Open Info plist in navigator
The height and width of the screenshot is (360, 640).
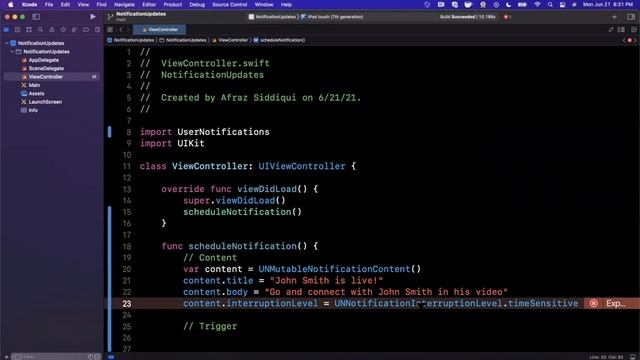pos(33,110)
